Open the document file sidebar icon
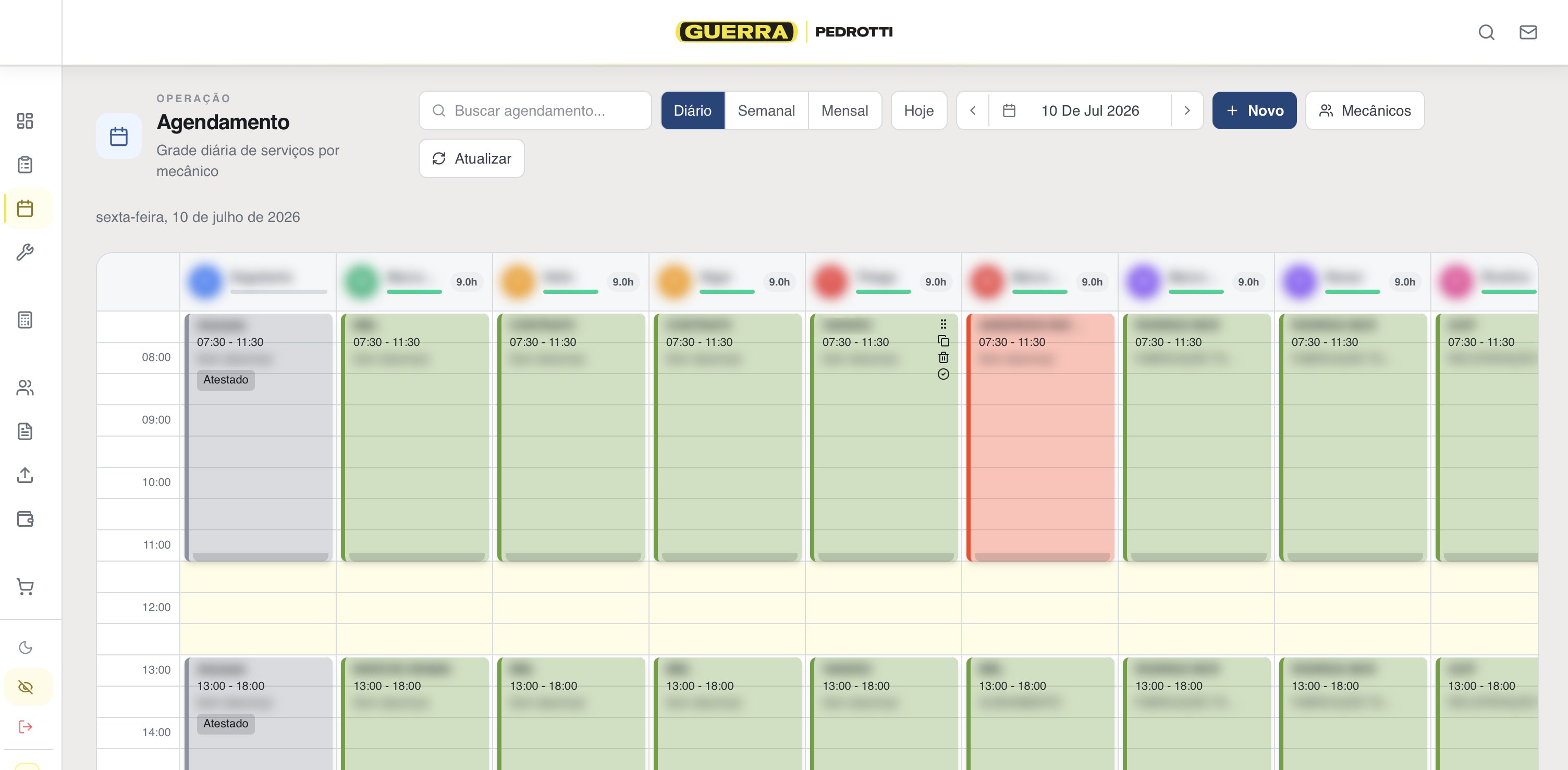The image size is (1568, 770). (25, 431)
